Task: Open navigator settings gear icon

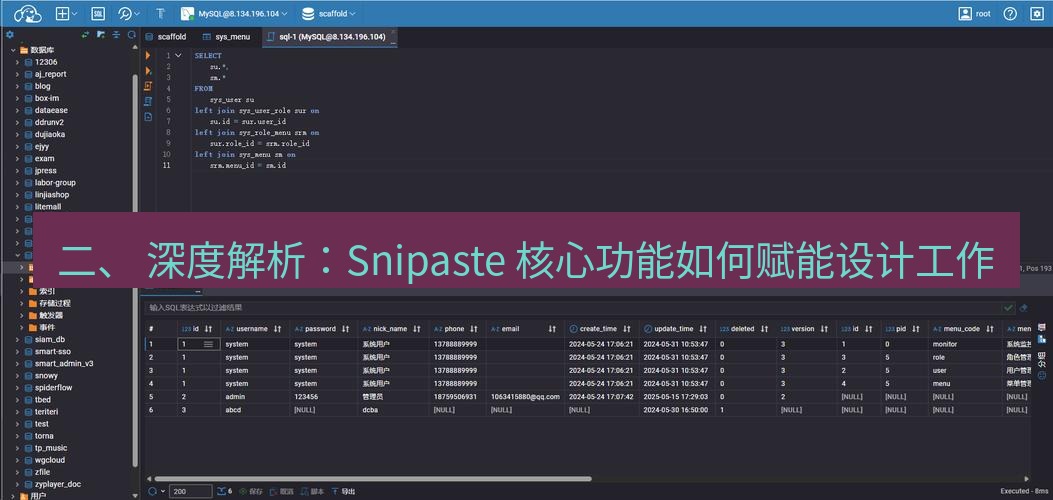Action: click(9, 35)
